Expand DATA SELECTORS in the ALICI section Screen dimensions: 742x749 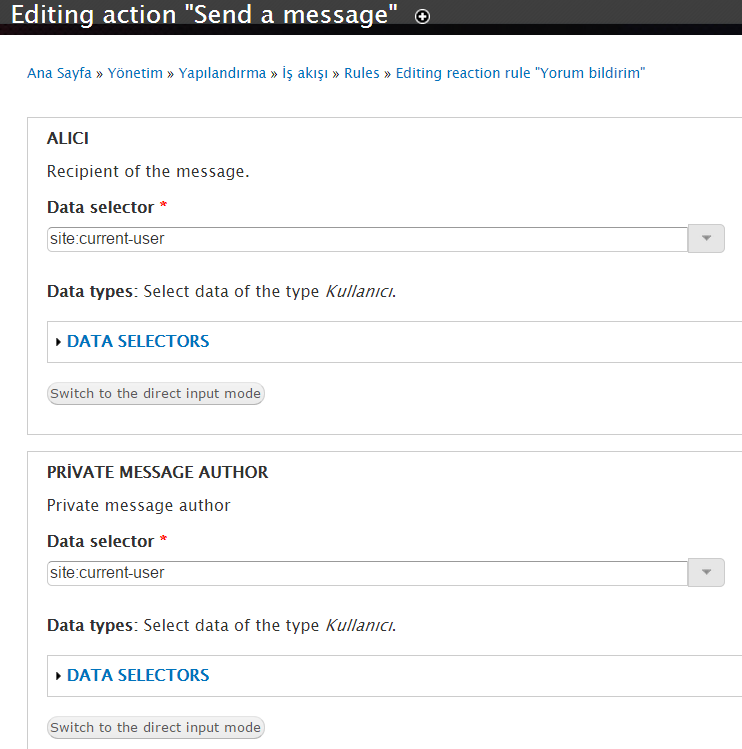click(138, 341)
